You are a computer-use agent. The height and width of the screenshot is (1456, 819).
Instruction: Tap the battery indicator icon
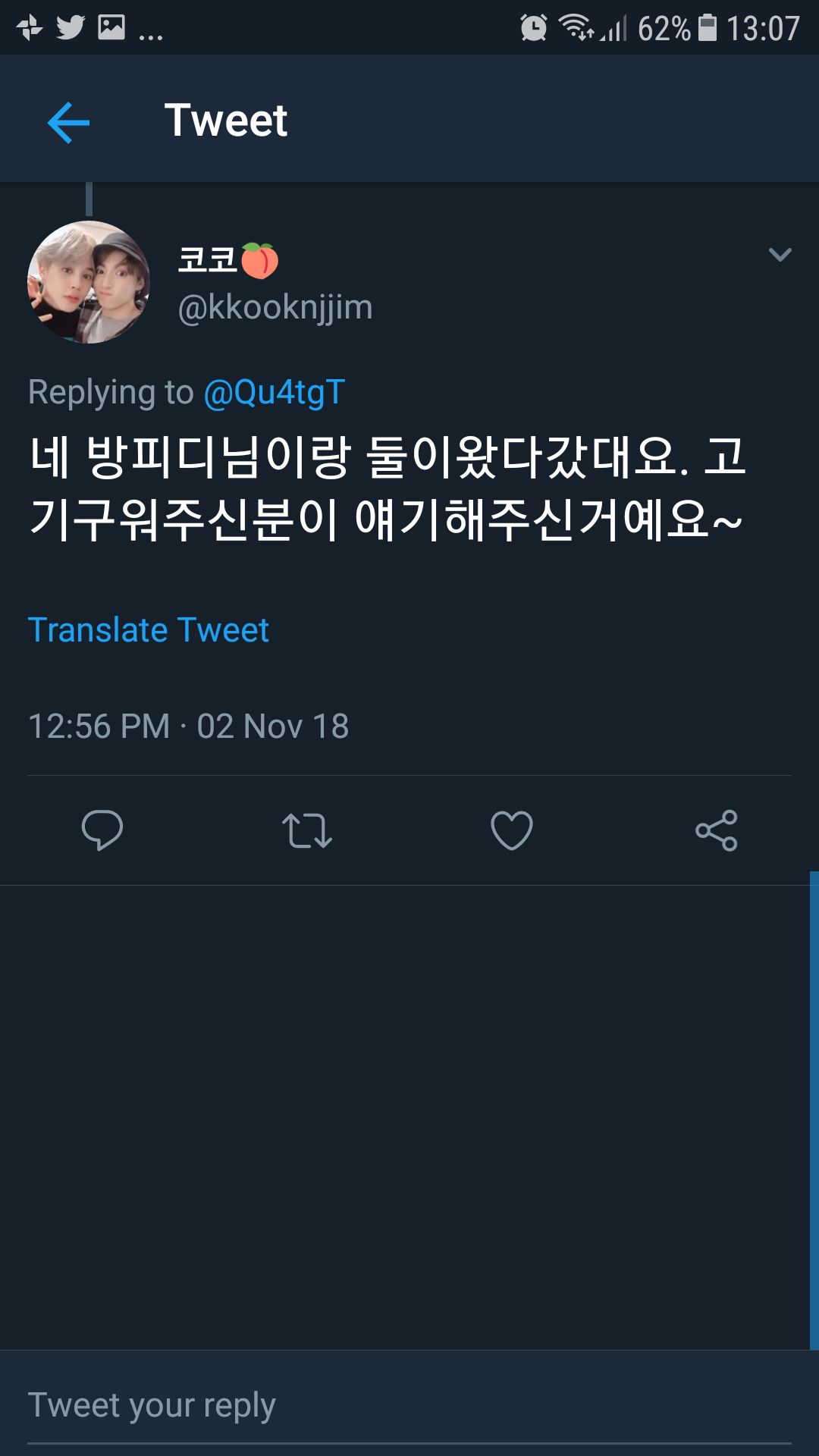(707, 28)
